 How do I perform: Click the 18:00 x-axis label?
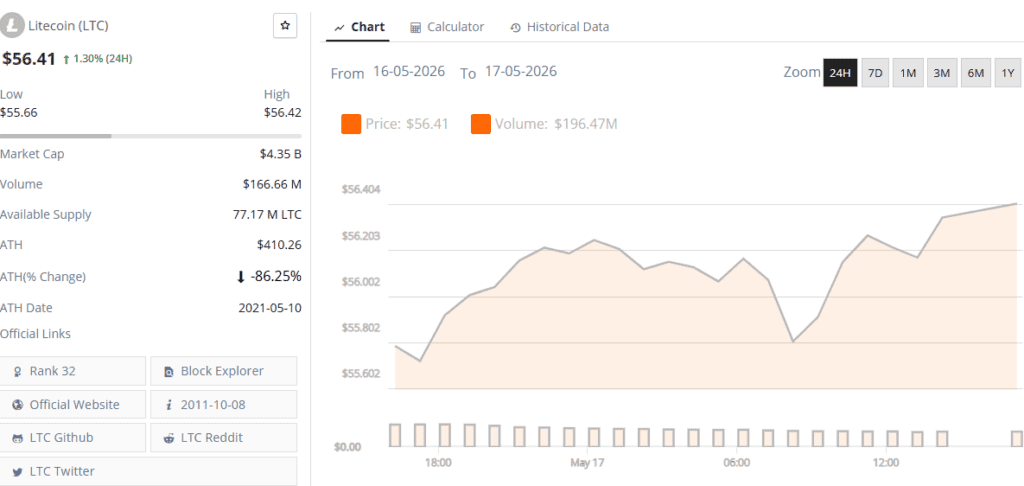click(438, 463)
